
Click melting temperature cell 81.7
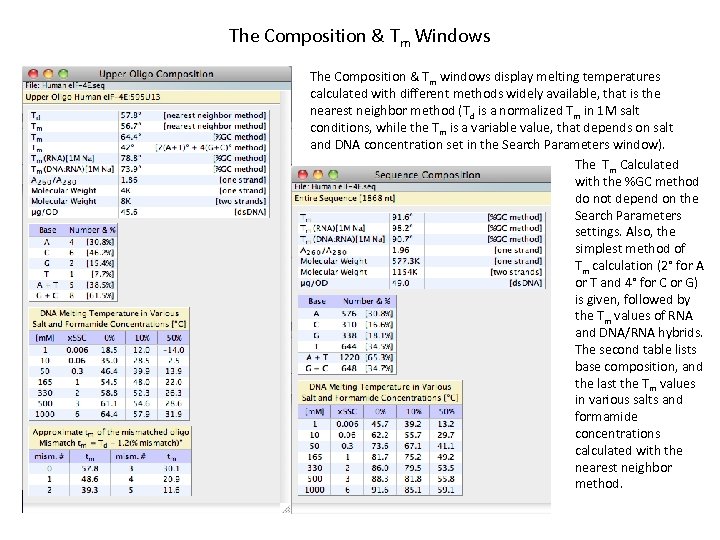(380, 457)
